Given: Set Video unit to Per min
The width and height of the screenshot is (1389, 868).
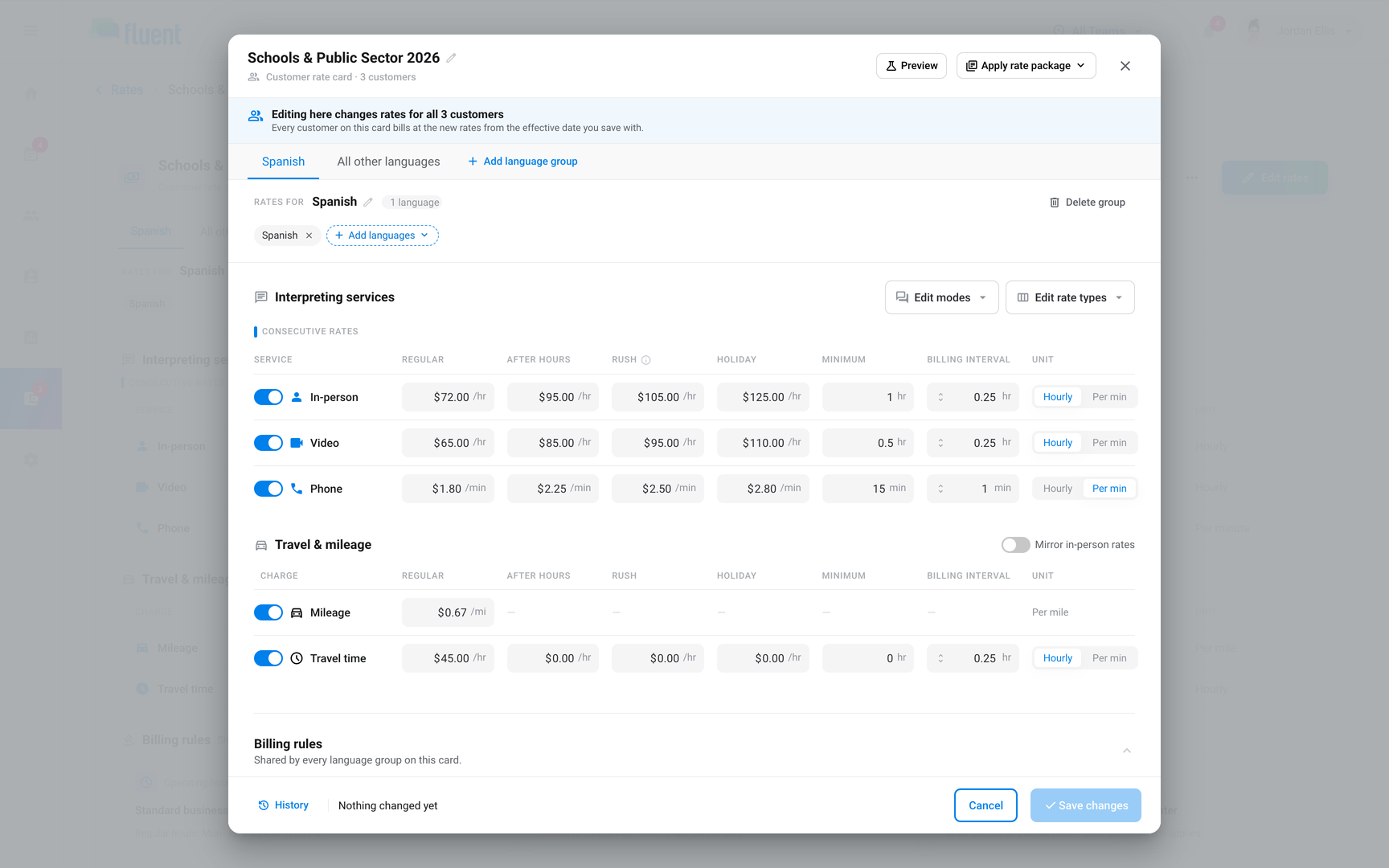Looking at the screenshot, I should (1109, 443).
